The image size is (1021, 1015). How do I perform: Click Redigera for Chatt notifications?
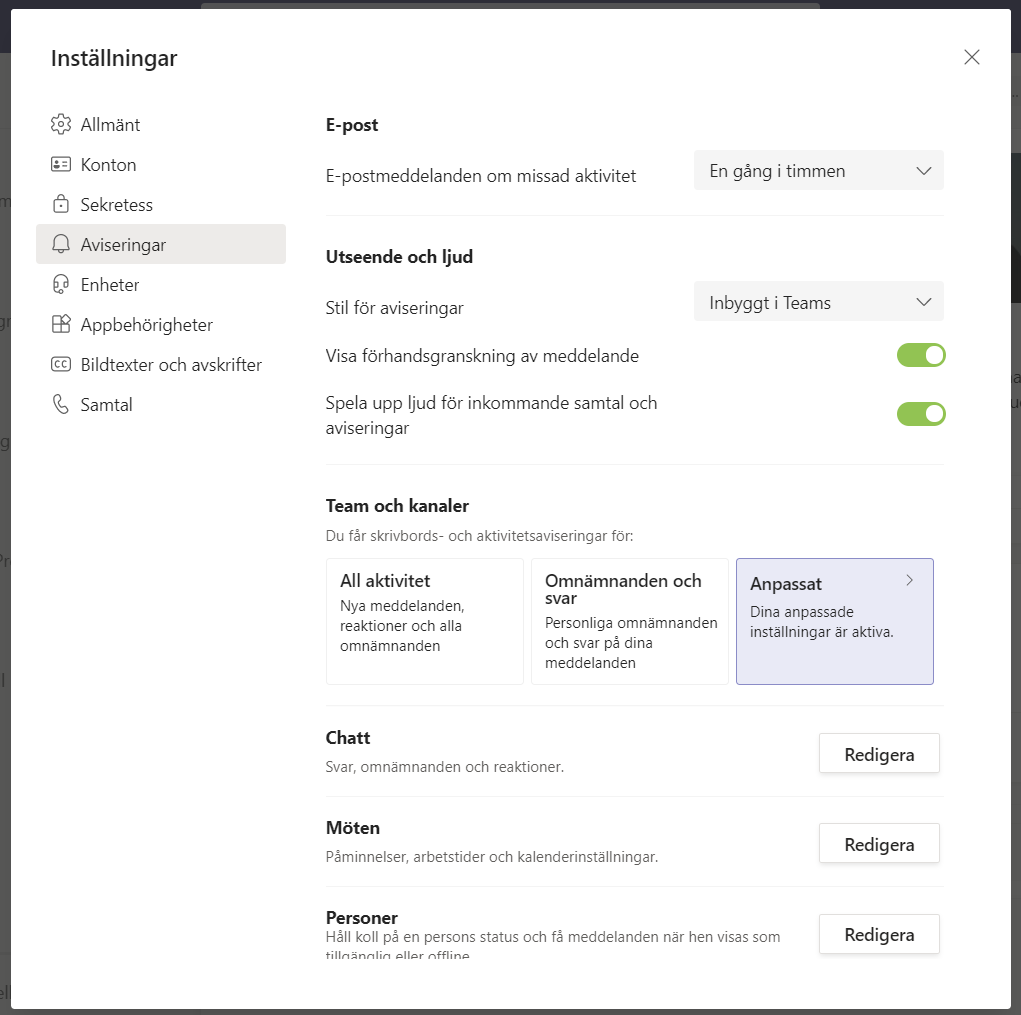879,754
